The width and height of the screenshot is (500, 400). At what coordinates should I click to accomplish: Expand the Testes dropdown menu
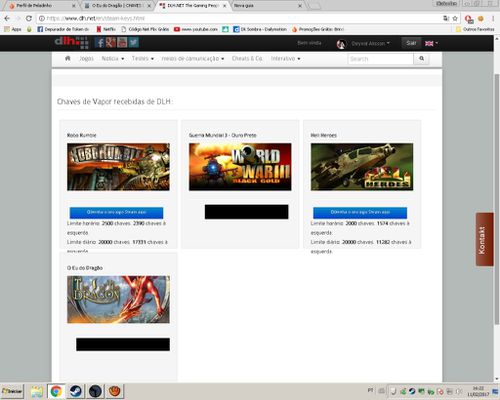pos(143,59)
